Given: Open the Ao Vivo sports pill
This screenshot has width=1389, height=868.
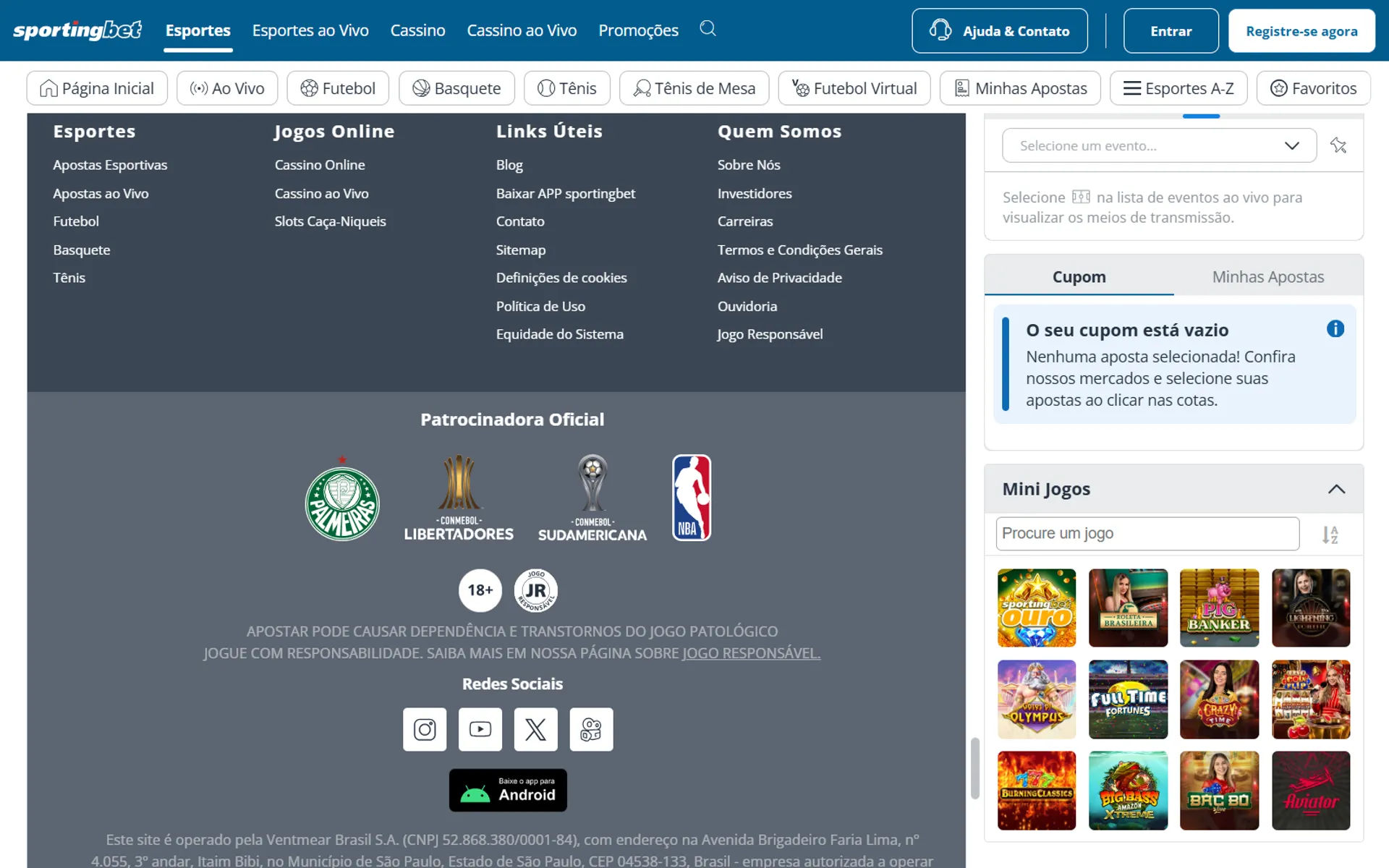Looking at the screenshot, I should tap(227, 88).
